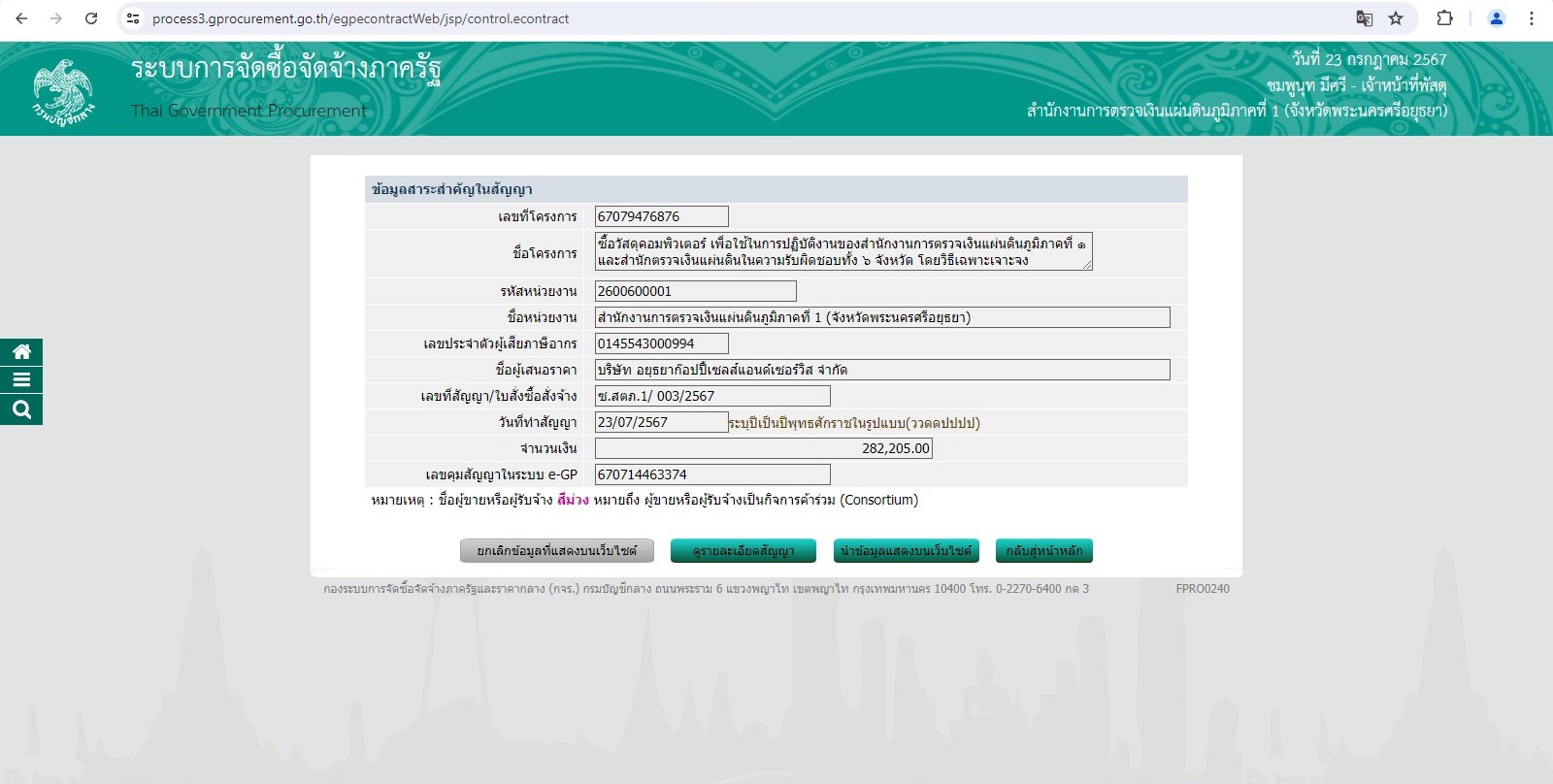
Task: View site information icon in address bar
Action: (x=133, y=18)
